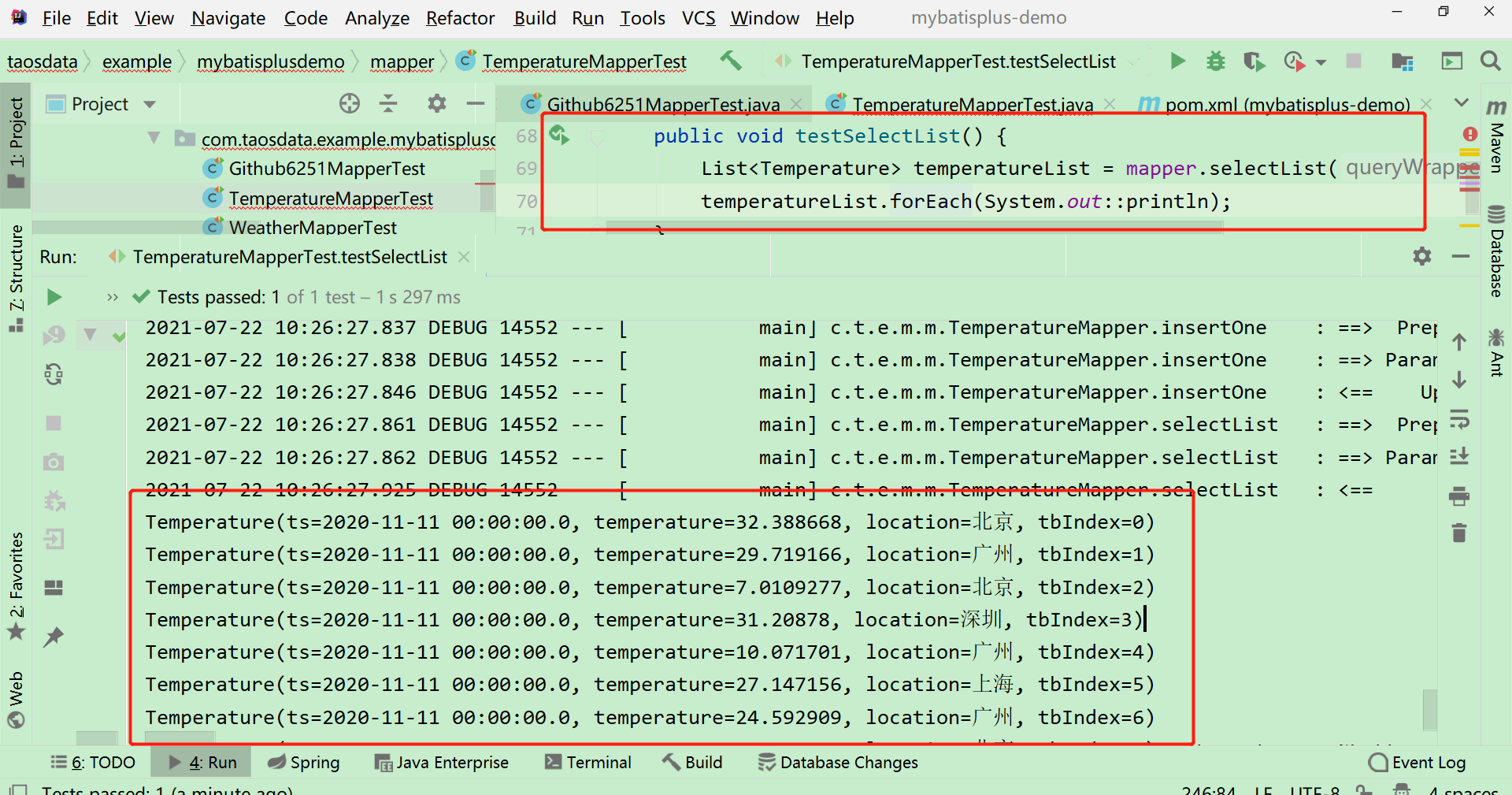This screenshot has width=1512, height=795.
Task: Run the test with the green play button
Action: click(x=1177, y=61)
